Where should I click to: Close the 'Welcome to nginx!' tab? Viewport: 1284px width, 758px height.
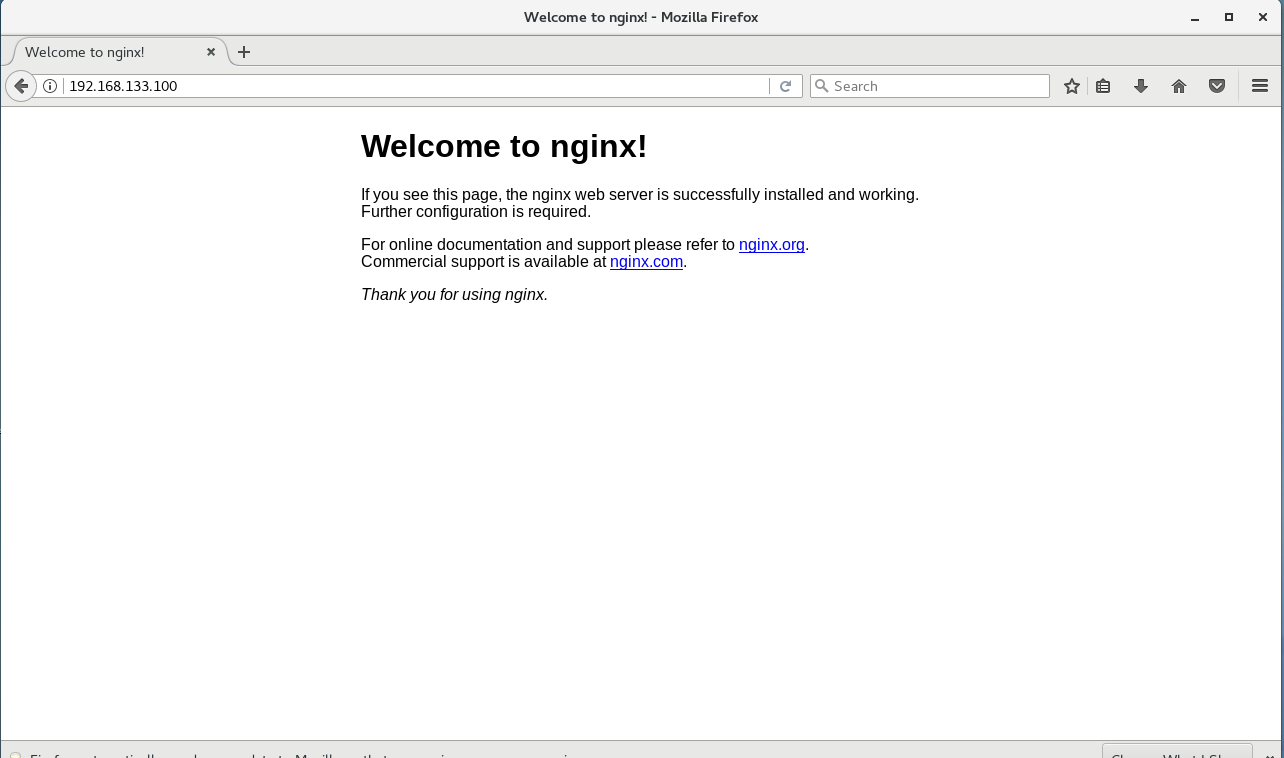[x=211, y=52]
